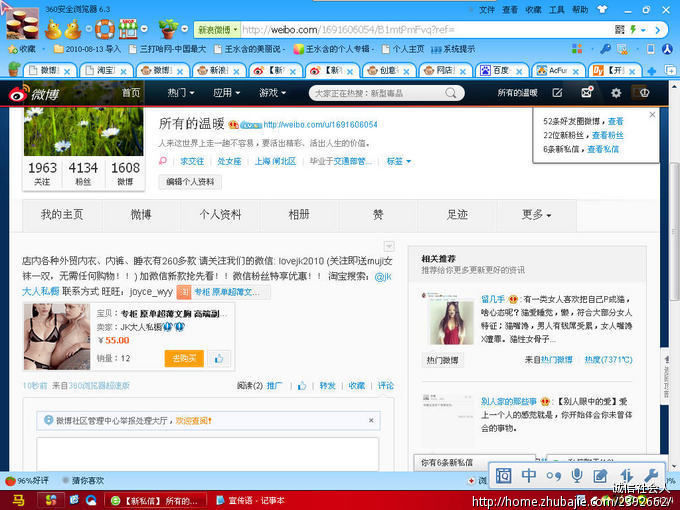The width and height of the screenshot is (680, 510).
Task: Click the shop storefront icon in the browser toolbar
Action: point(128,29)
